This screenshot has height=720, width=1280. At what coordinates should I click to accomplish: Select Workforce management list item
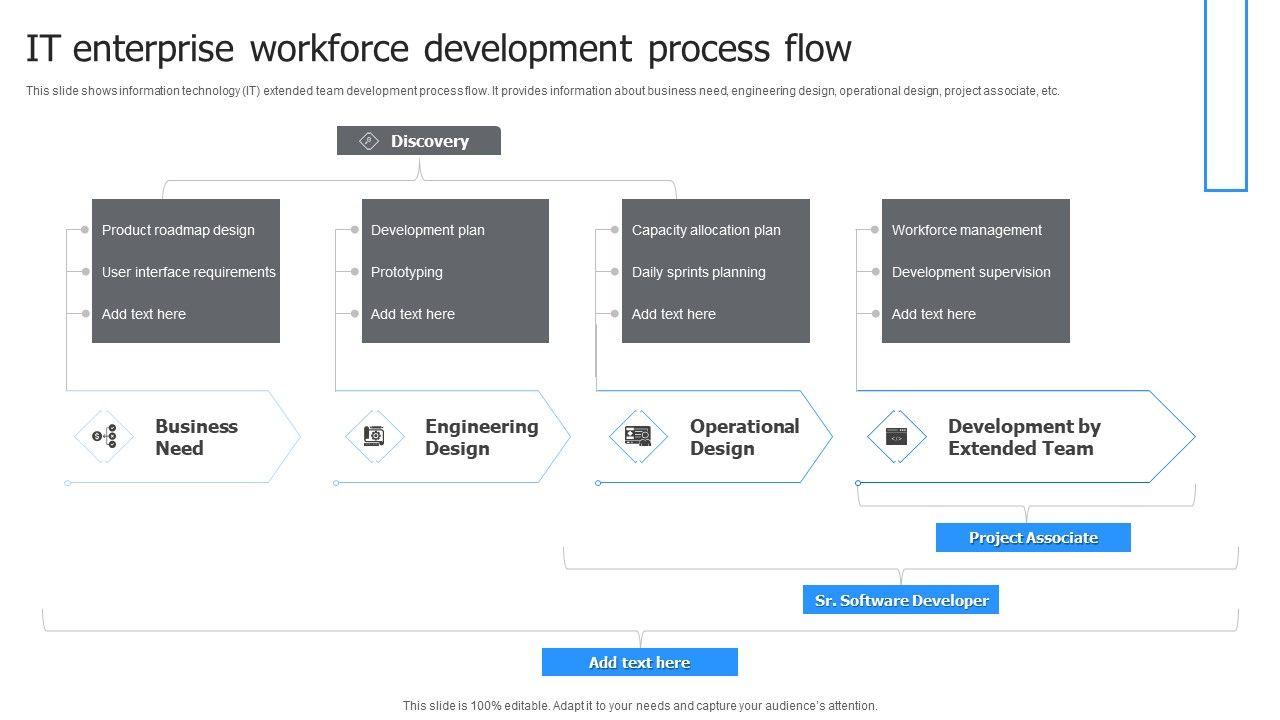(966, 230)
